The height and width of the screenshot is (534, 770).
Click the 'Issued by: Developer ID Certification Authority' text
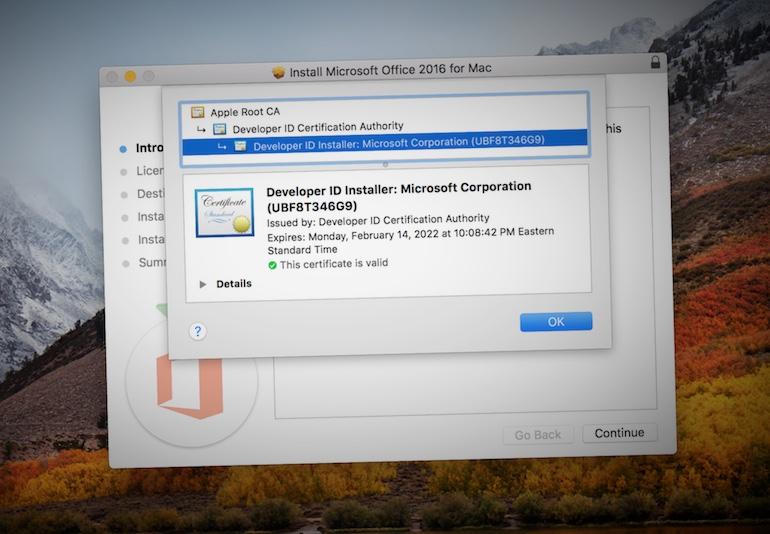[x=378, y=220]
